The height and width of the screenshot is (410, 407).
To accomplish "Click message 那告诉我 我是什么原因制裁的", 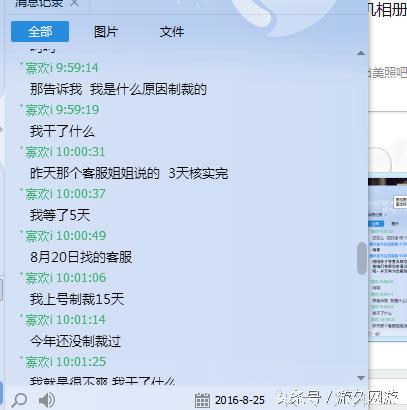I will (x=118, y=89).
